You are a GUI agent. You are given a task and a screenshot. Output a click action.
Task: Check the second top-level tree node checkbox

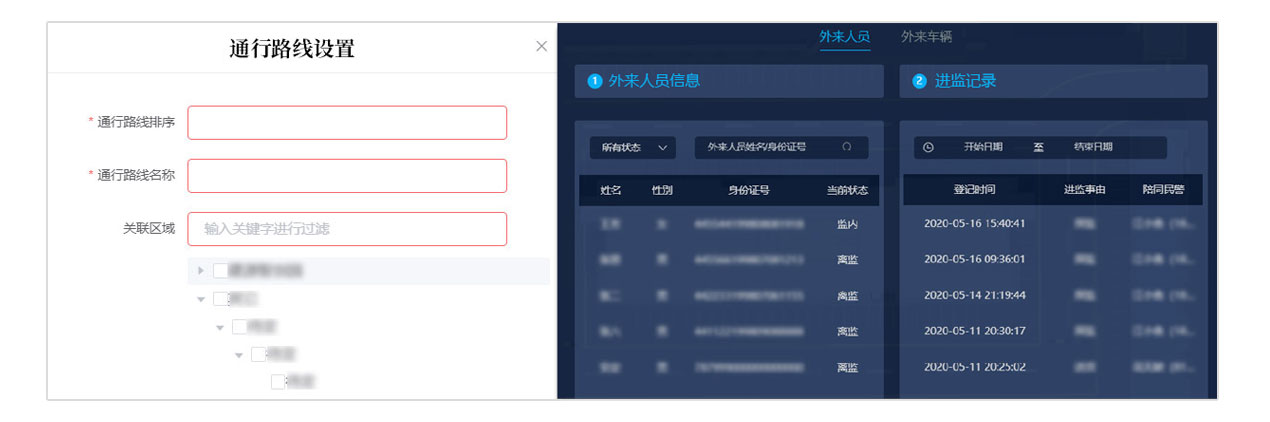tap(220, 298)
